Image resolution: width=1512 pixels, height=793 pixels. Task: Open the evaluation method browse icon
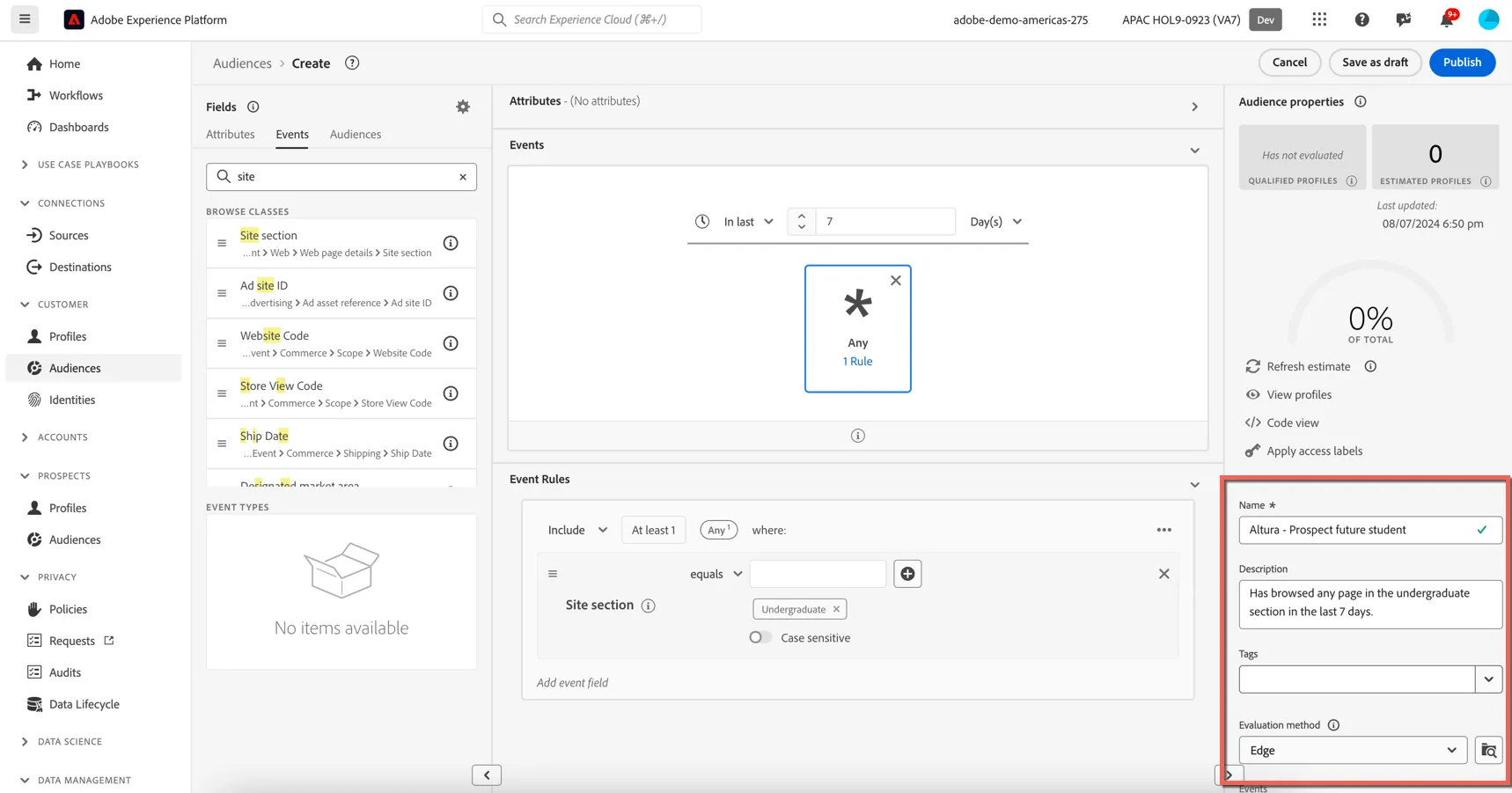(1488, 751)
